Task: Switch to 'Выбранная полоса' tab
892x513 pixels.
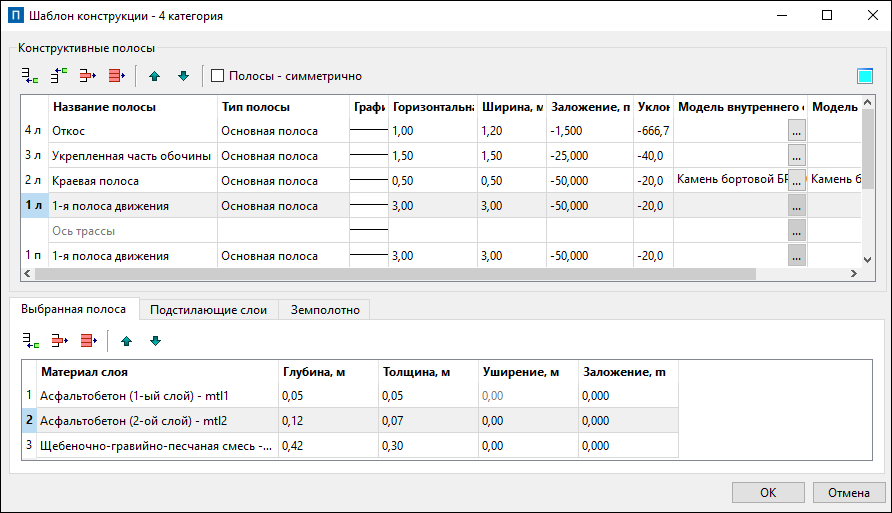Action: [74, 309]
